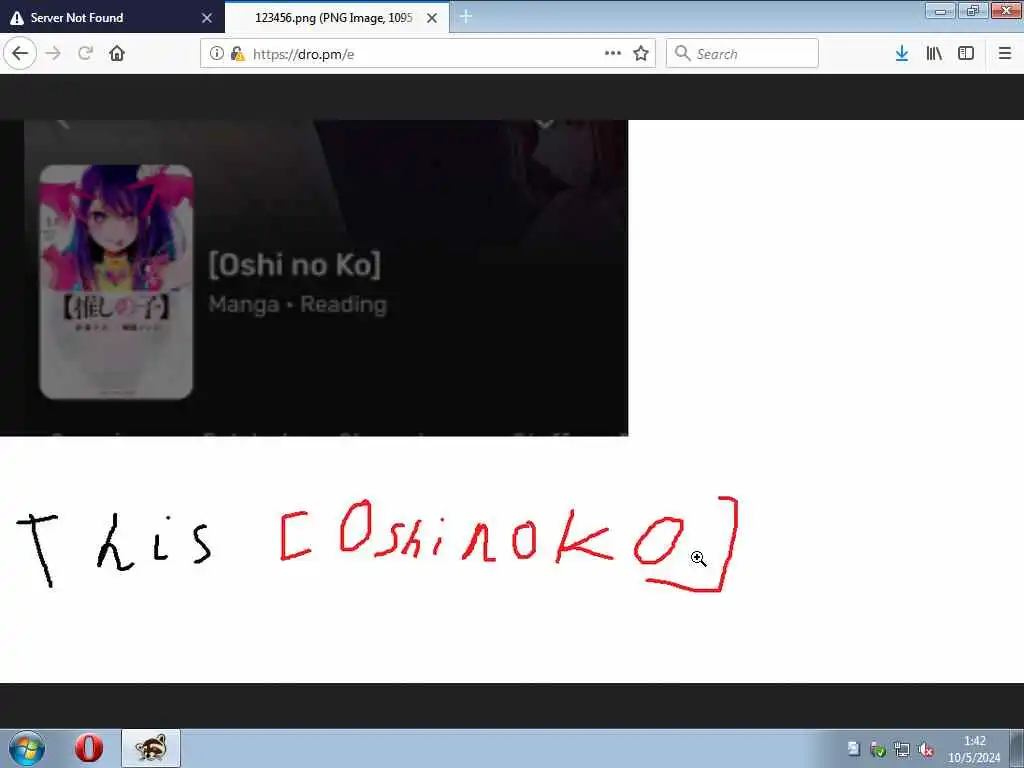Minimize the Firefox window

pos(940,10)
